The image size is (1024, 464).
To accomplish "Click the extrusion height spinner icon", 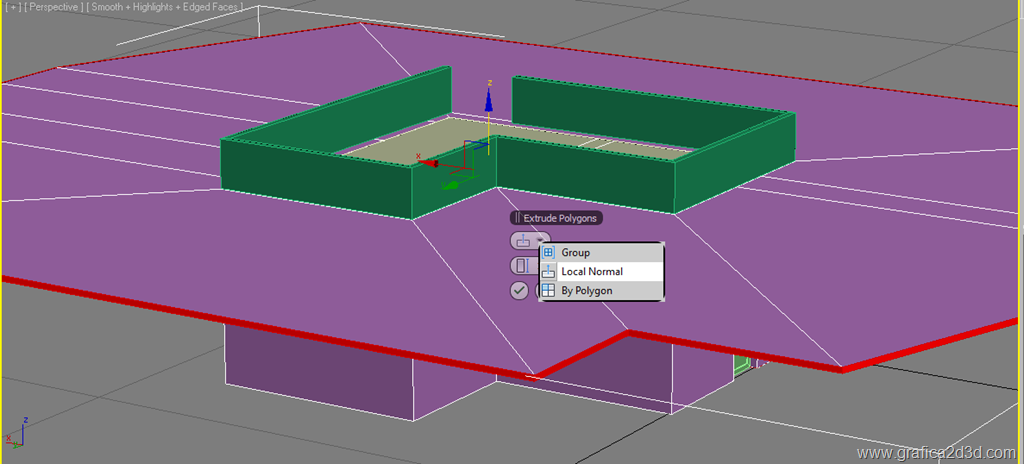I will [521, 266].
